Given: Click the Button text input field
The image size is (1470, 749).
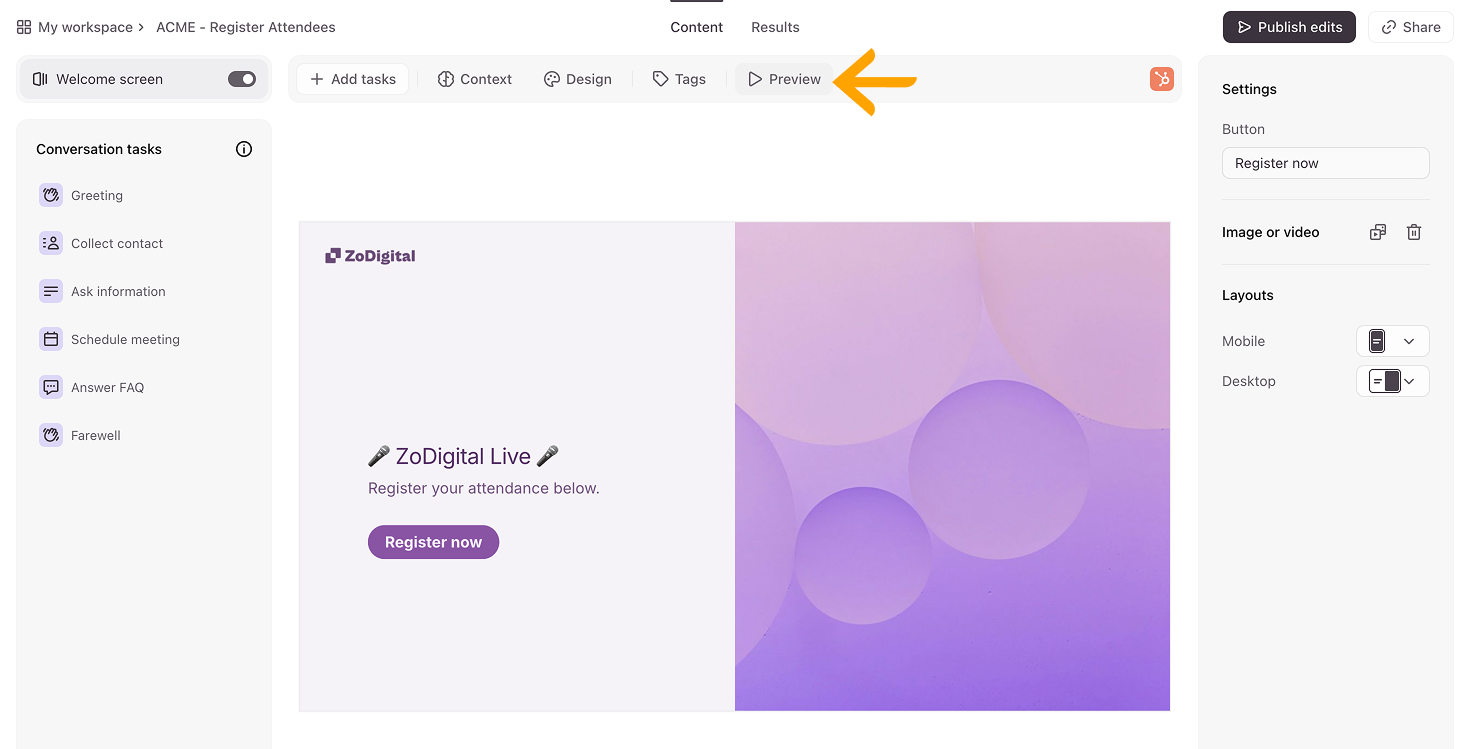Looking at the screenshot, I should 1325,163.
